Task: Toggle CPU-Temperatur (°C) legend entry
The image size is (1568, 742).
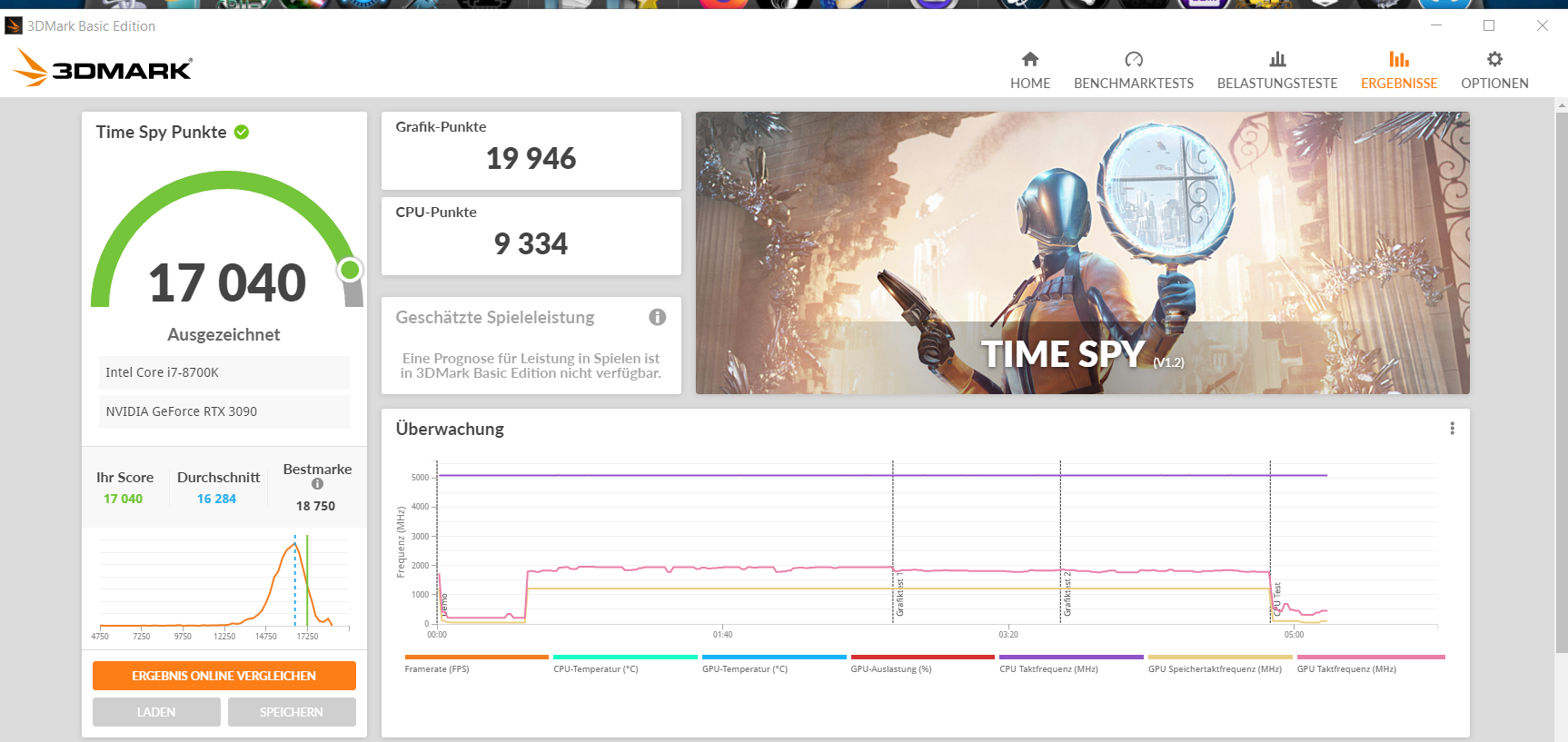Action: (x=625, y=664)
